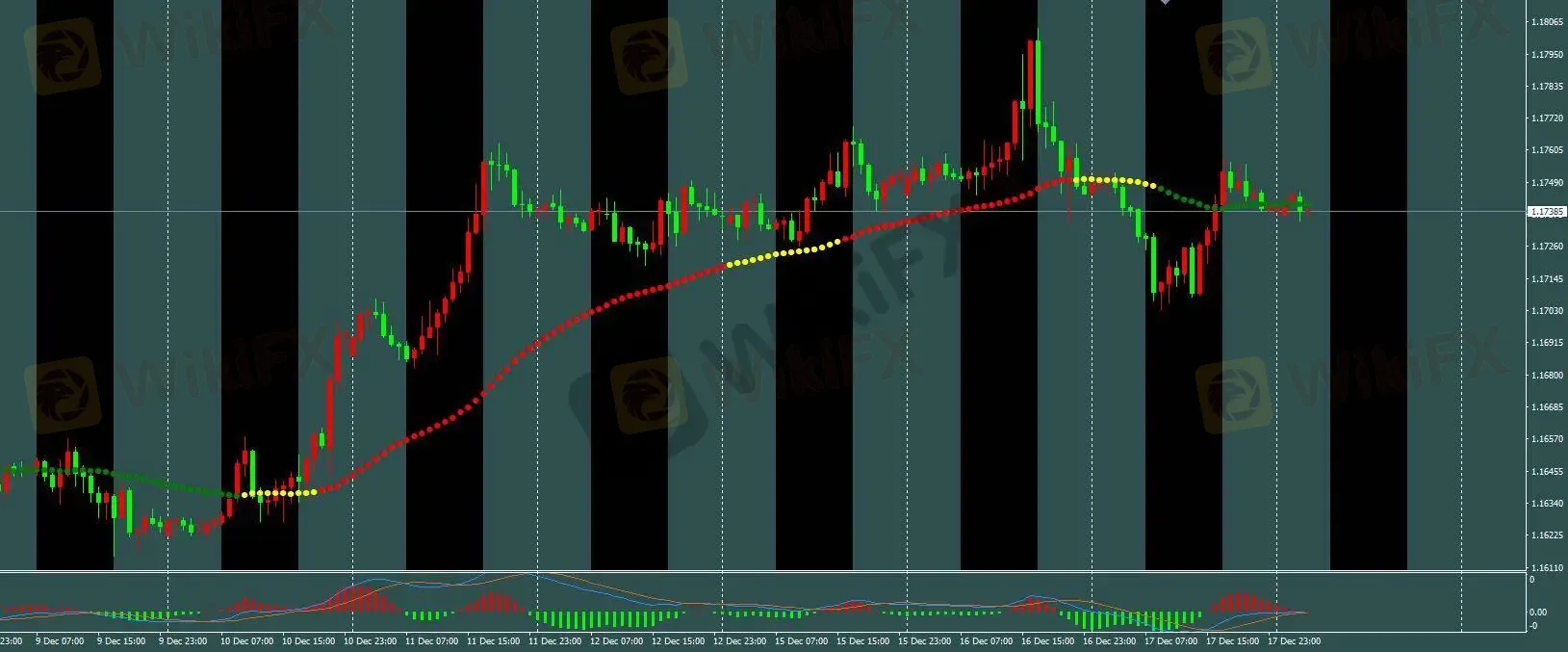Click the current price label 1.17385
This screenshot has height=652, width=1568.
(1547, 212)
